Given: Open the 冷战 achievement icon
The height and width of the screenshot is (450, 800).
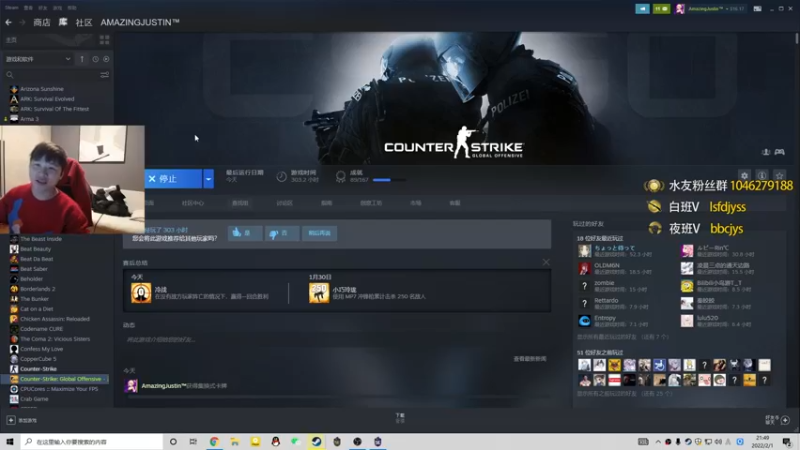Looking at the screenshot, I should click(x=141, y=293).
